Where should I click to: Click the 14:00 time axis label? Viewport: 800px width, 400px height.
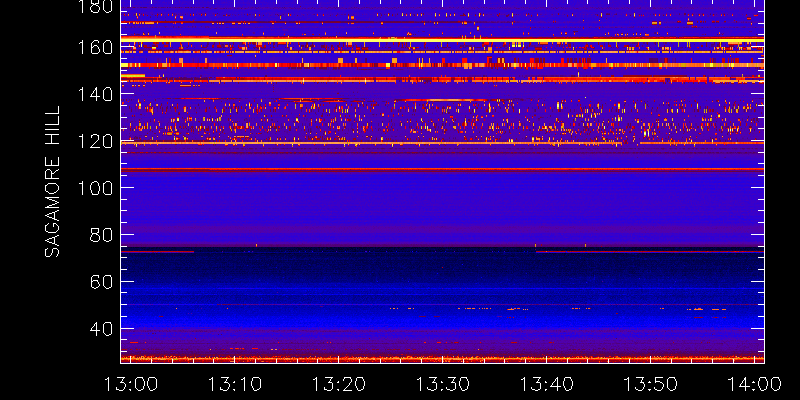[755, 384]
